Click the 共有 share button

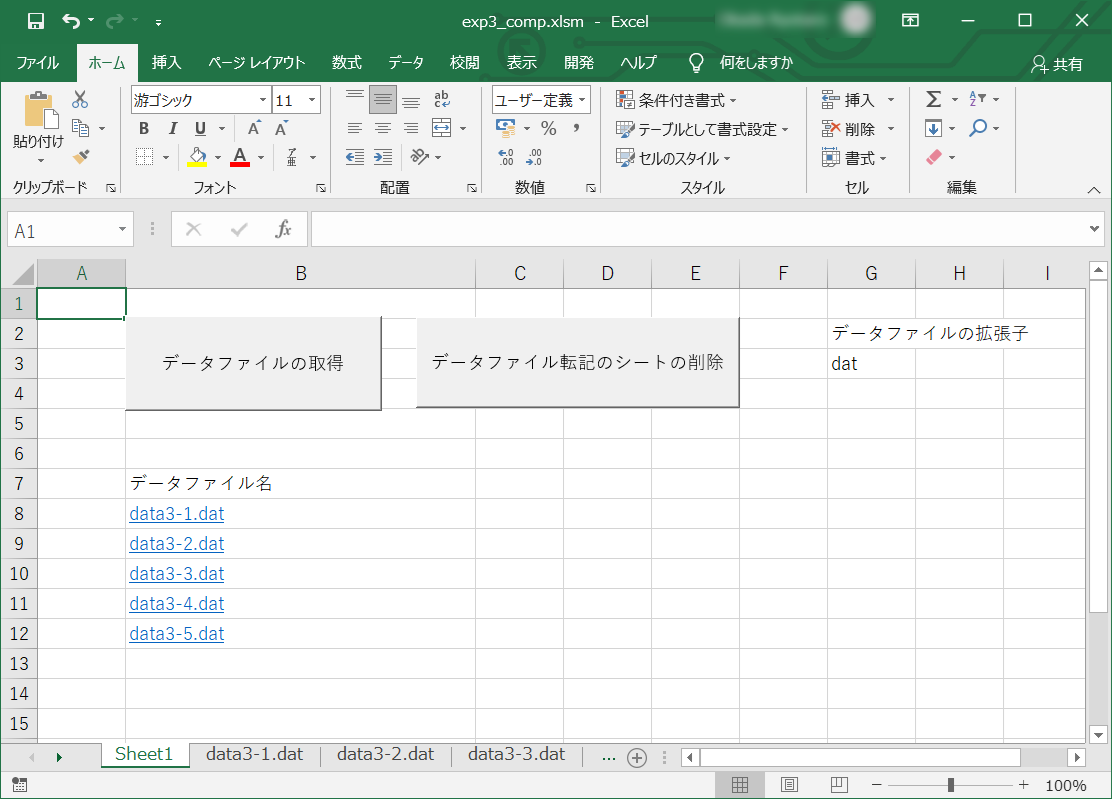click(1057, 64)
